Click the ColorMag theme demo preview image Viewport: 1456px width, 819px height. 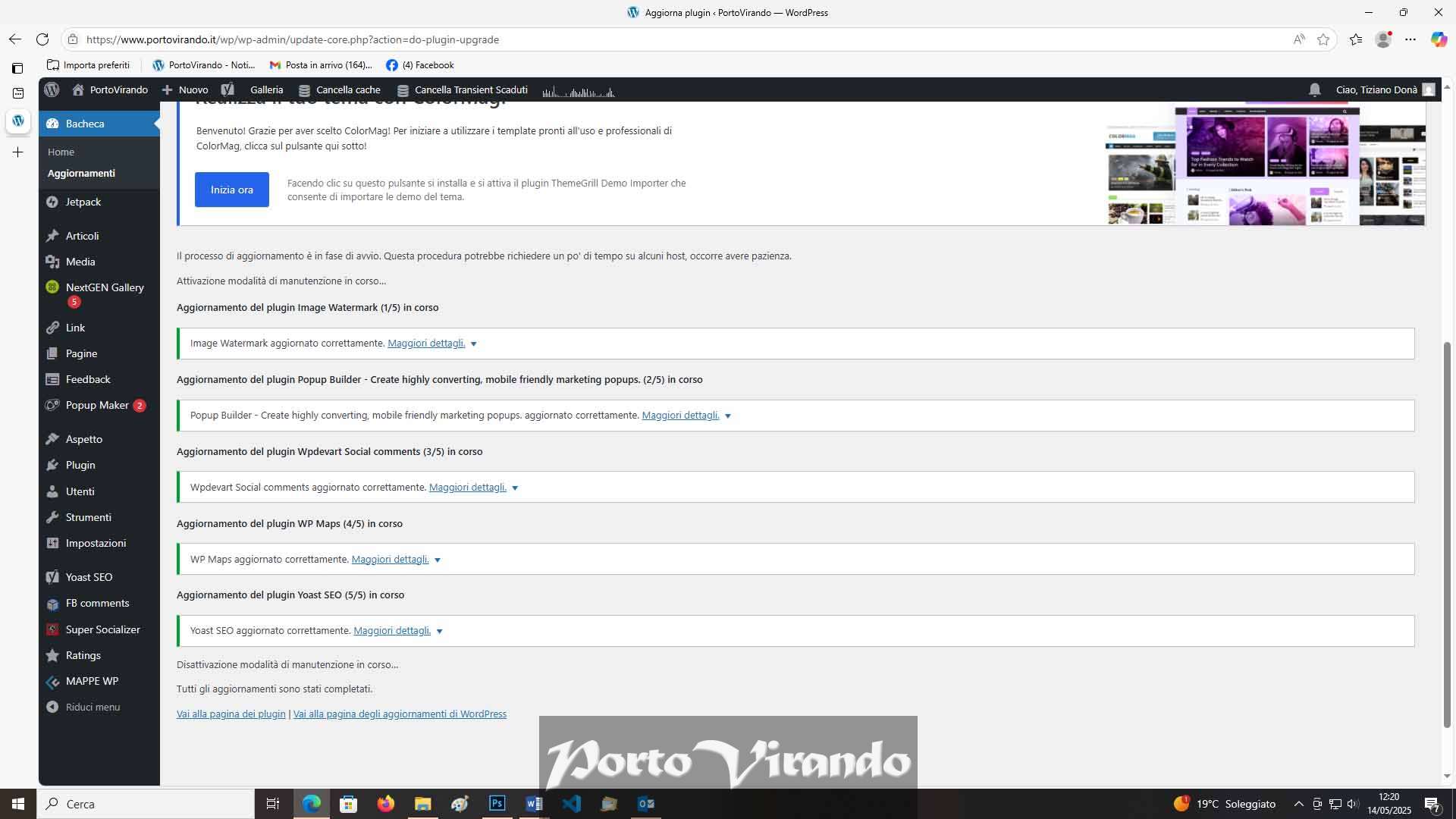[1265, 165]
